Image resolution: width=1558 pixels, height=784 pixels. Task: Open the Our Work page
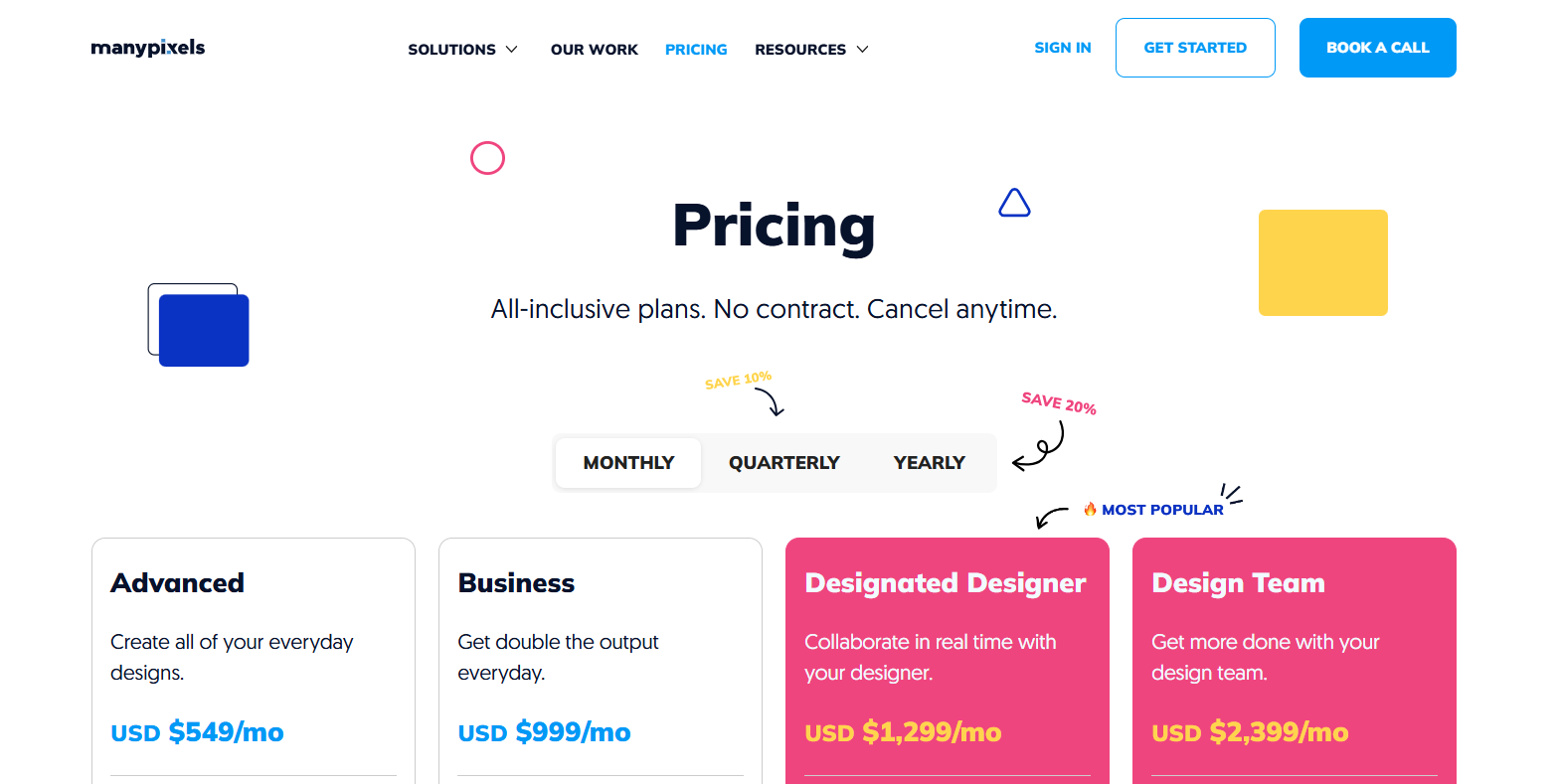click(x=595, y=50)
